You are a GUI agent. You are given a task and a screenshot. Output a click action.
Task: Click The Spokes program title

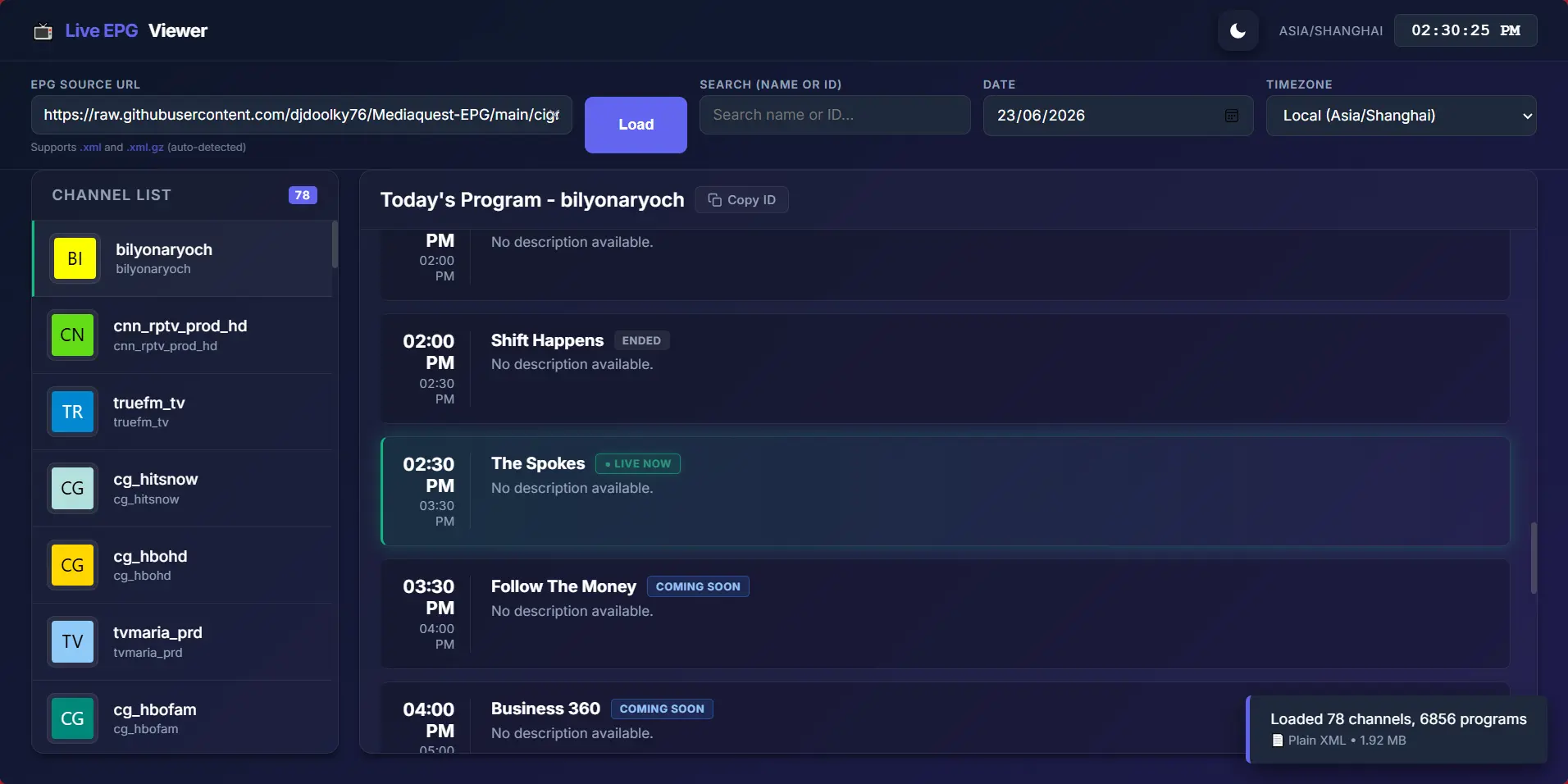click(x=538, y=463)
